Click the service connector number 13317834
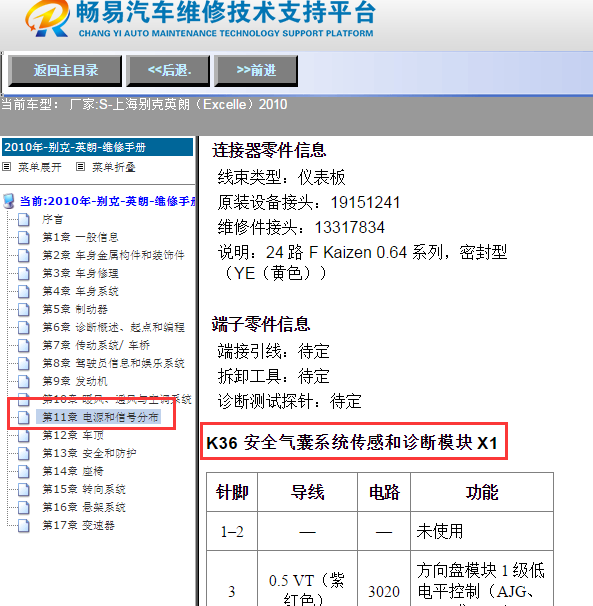The height and width of the screenshot is (606, 593). click(x=349, y=227)
